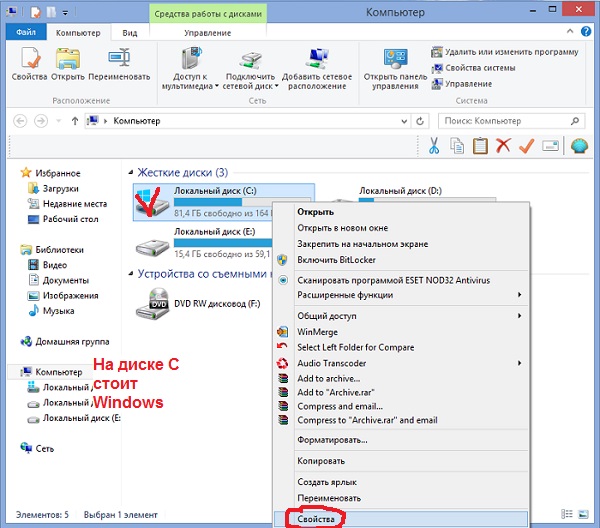Switch to details view icon
Viewport: 600px width, 528px height.
pos(567,515)
